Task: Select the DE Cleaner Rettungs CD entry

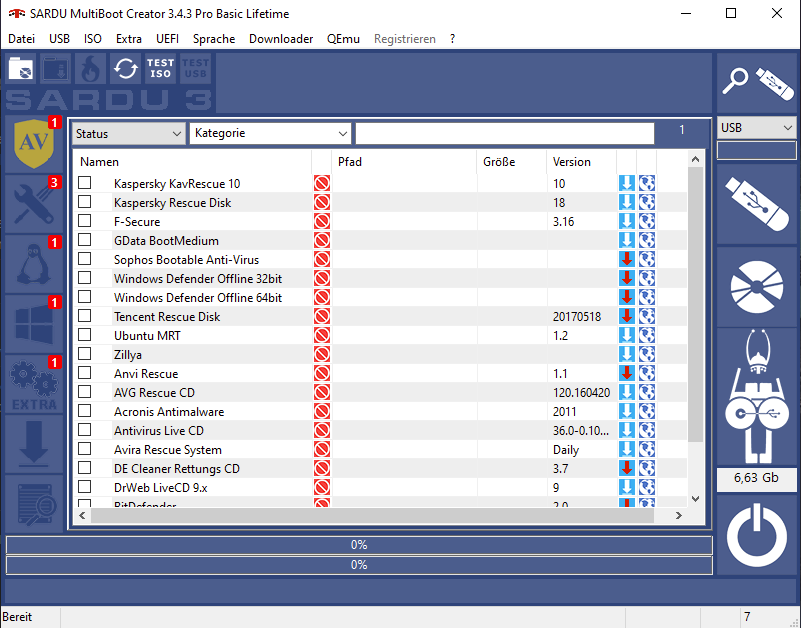Action: click(x=177, y=469)
